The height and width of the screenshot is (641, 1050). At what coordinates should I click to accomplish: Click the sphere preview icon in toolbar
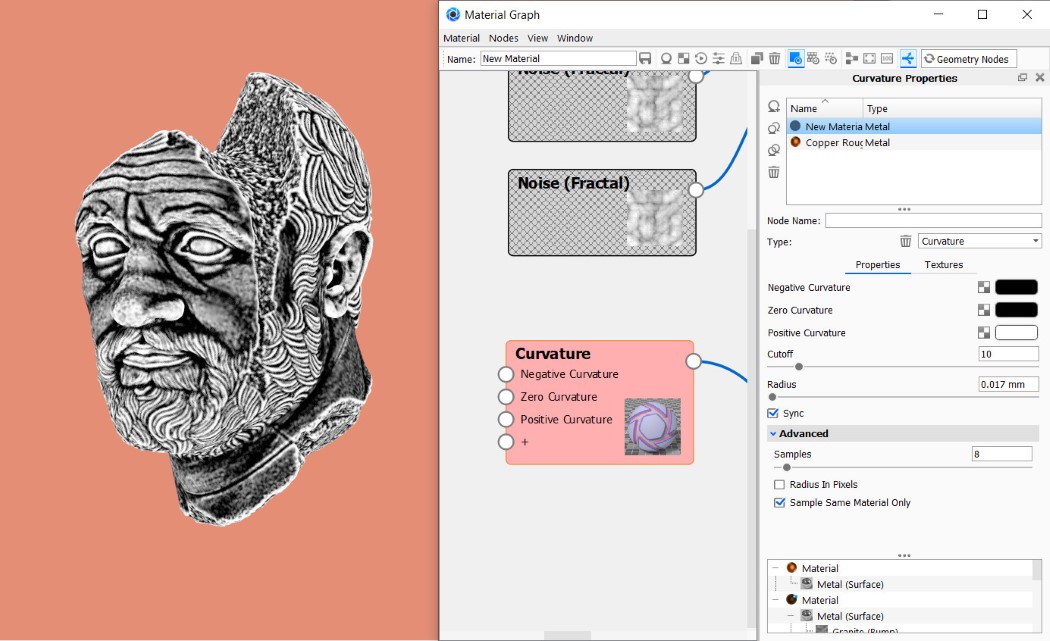pyautogui.click(x=666, y=59)
